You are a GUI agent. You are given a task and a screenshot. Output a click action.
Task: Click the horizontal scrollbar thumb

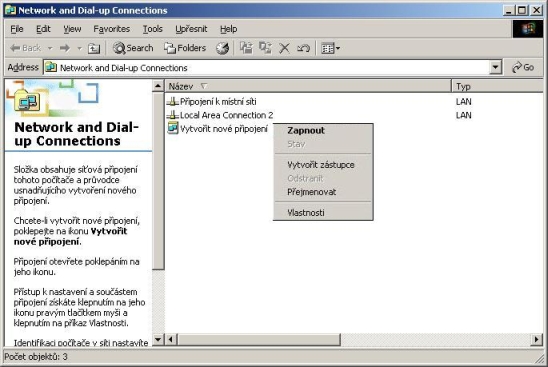pyautogui.click(x=259, y=339)
